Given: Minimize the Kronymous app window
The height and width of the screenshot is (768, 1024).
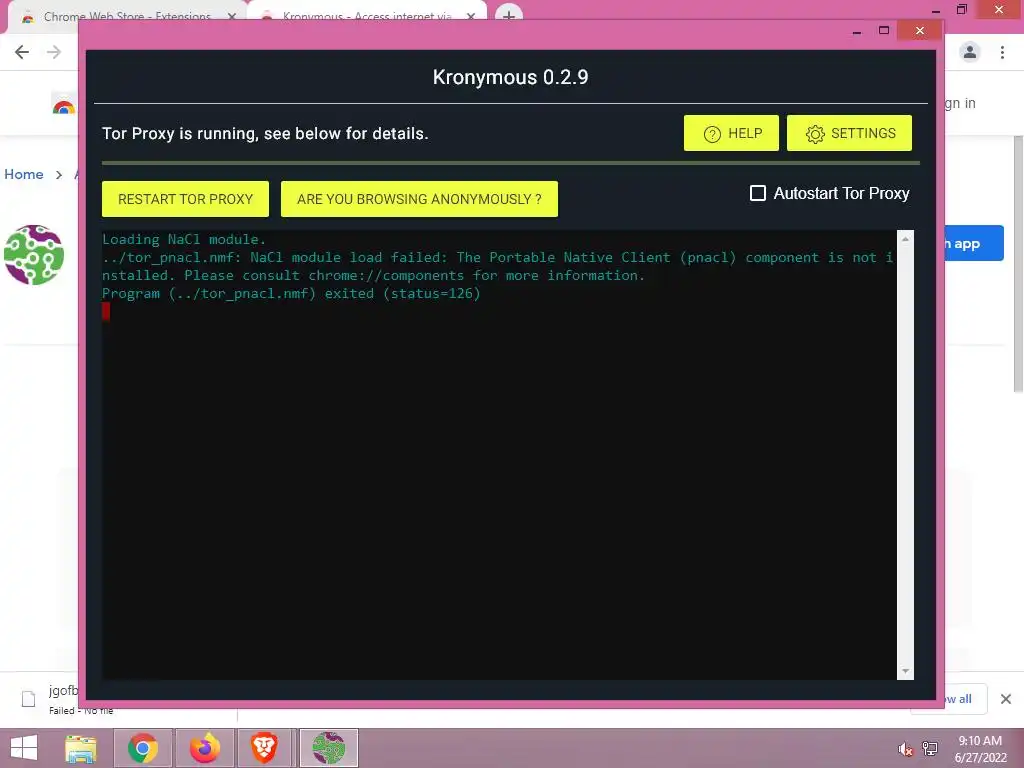Looking at the screenshot, I should [x=857, y=31].
